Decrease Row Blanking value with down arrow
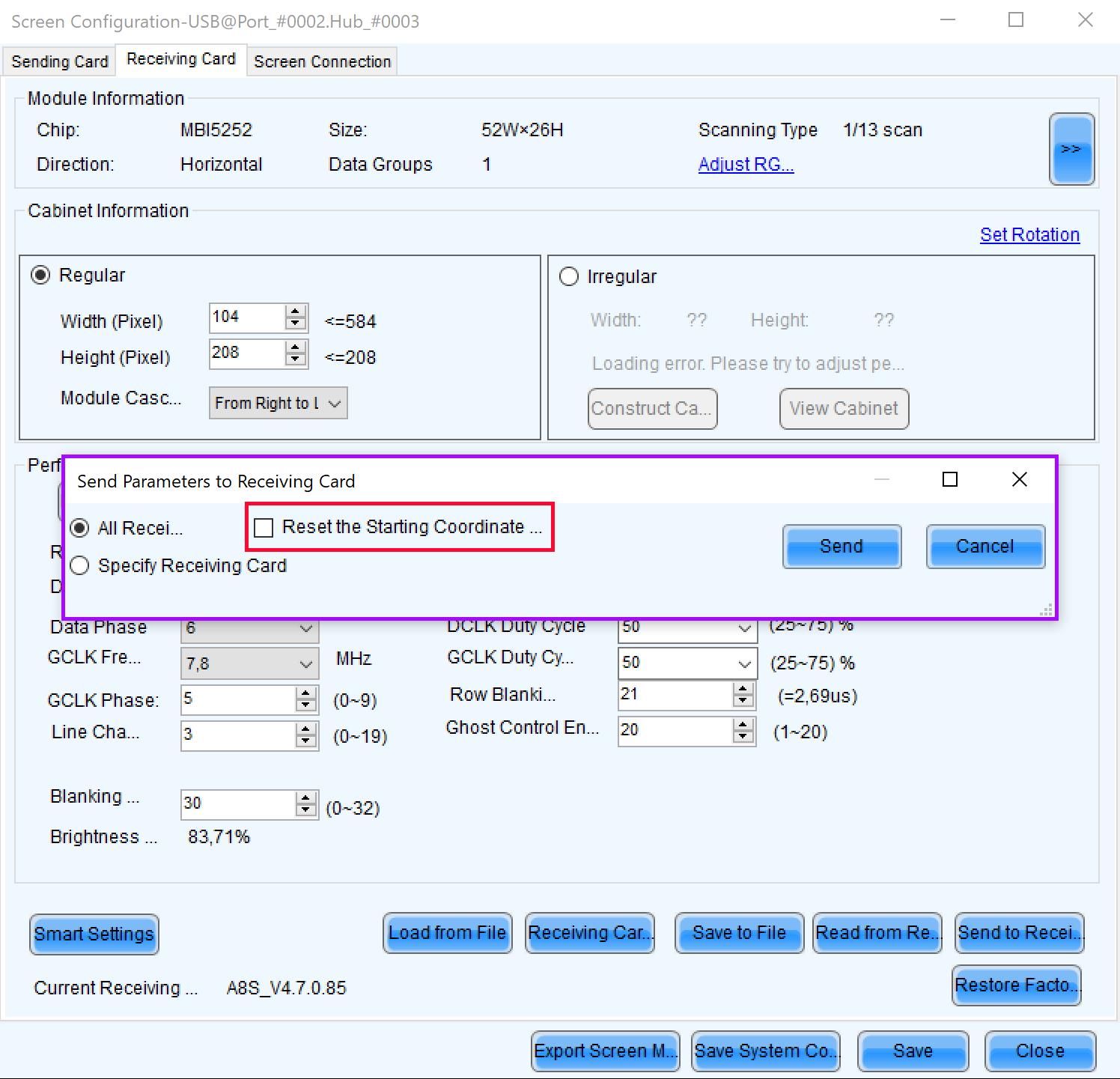1120x1079 pixels. tap(743, 701)
